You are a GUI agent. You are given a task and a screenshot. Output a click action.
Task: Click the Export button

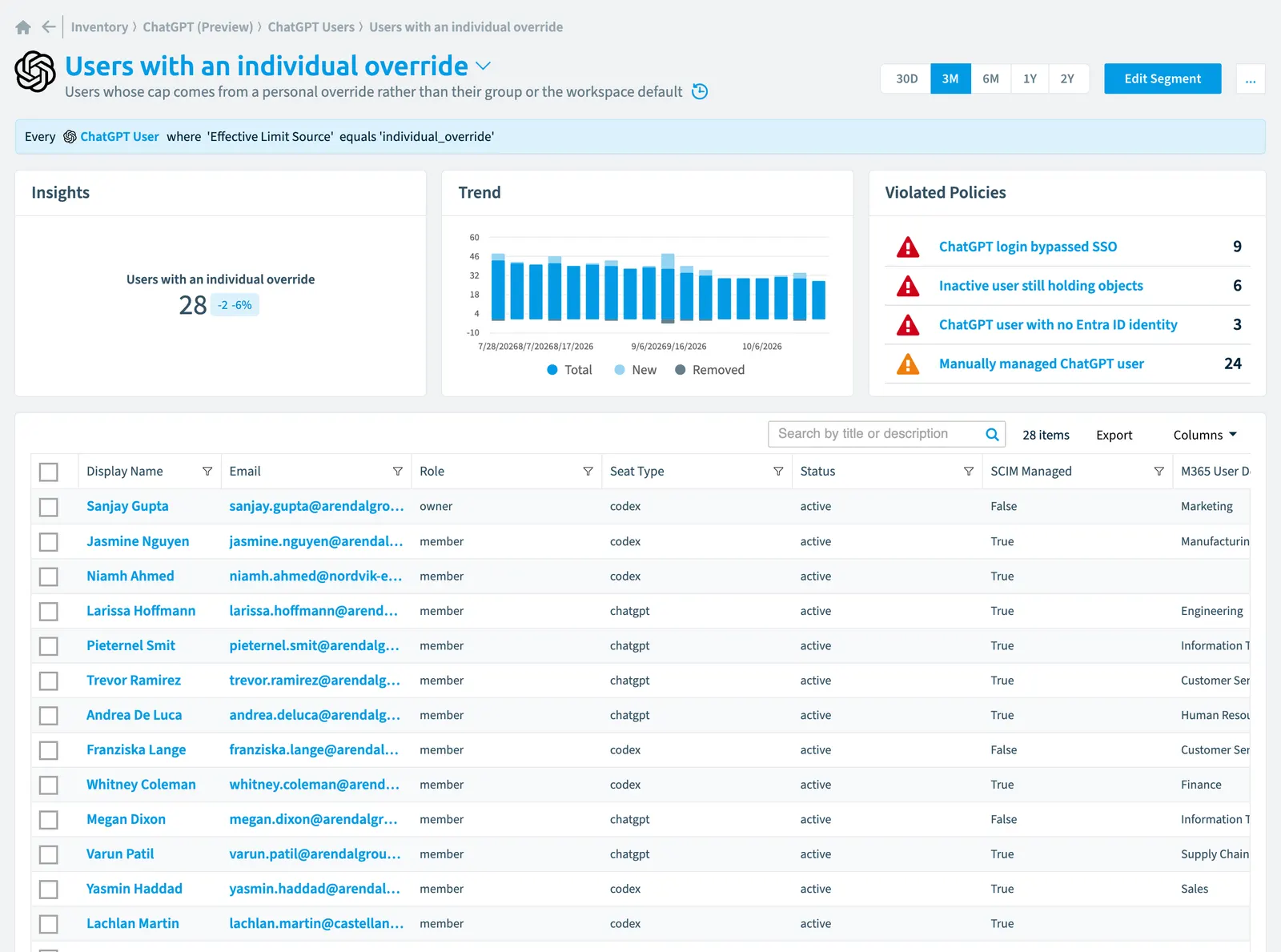pos(1114,435)
